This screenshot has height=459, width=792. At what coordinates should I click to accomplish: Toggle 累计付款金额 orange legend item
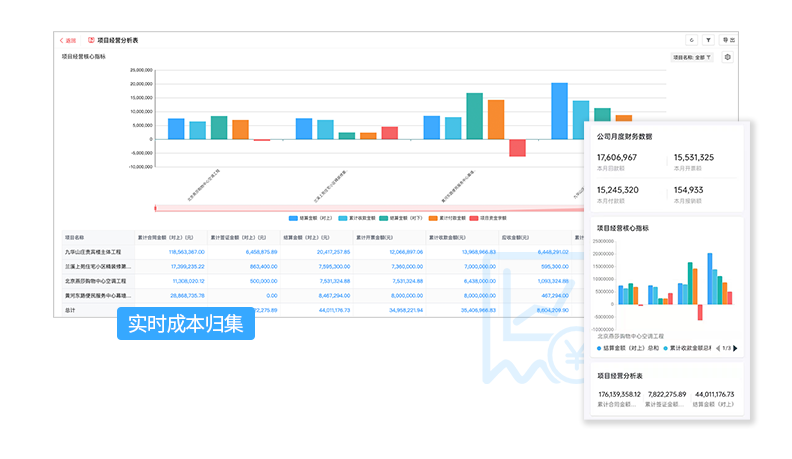447,217
